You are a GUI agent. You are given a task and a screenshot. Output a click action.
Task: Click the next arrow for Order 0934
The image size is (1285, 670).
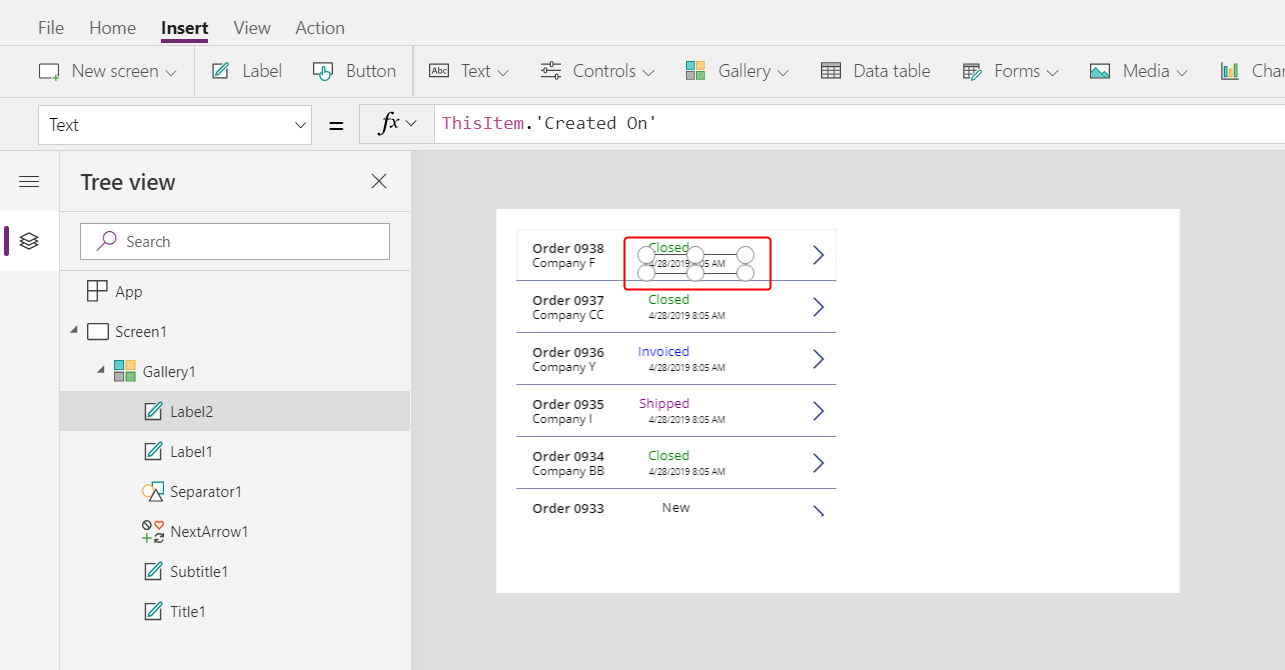coord(818,463)
